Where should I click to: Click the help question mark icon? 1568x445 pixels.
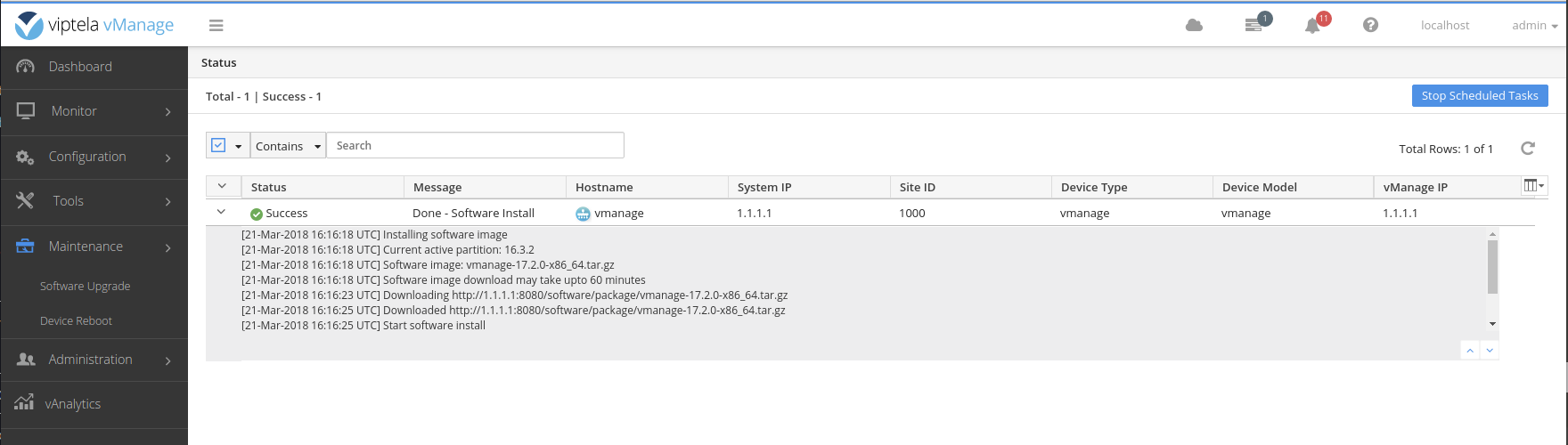click(1370, 25)
